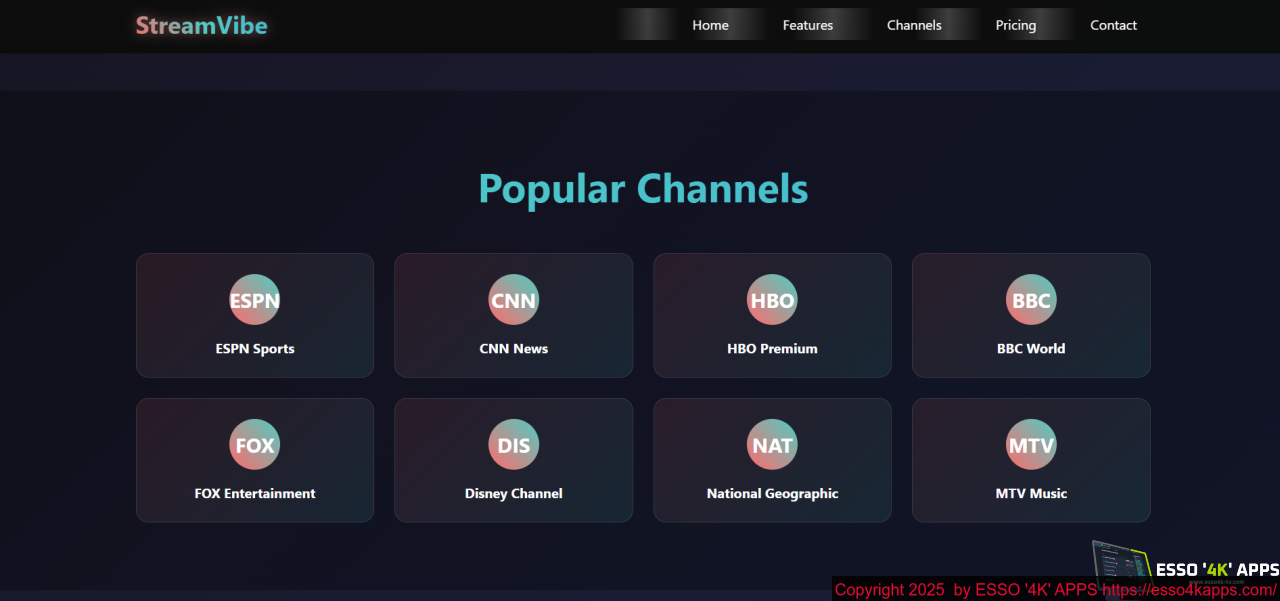
Task: Click the BBC circular channel icon
Action: click(x=1031, y=300)
